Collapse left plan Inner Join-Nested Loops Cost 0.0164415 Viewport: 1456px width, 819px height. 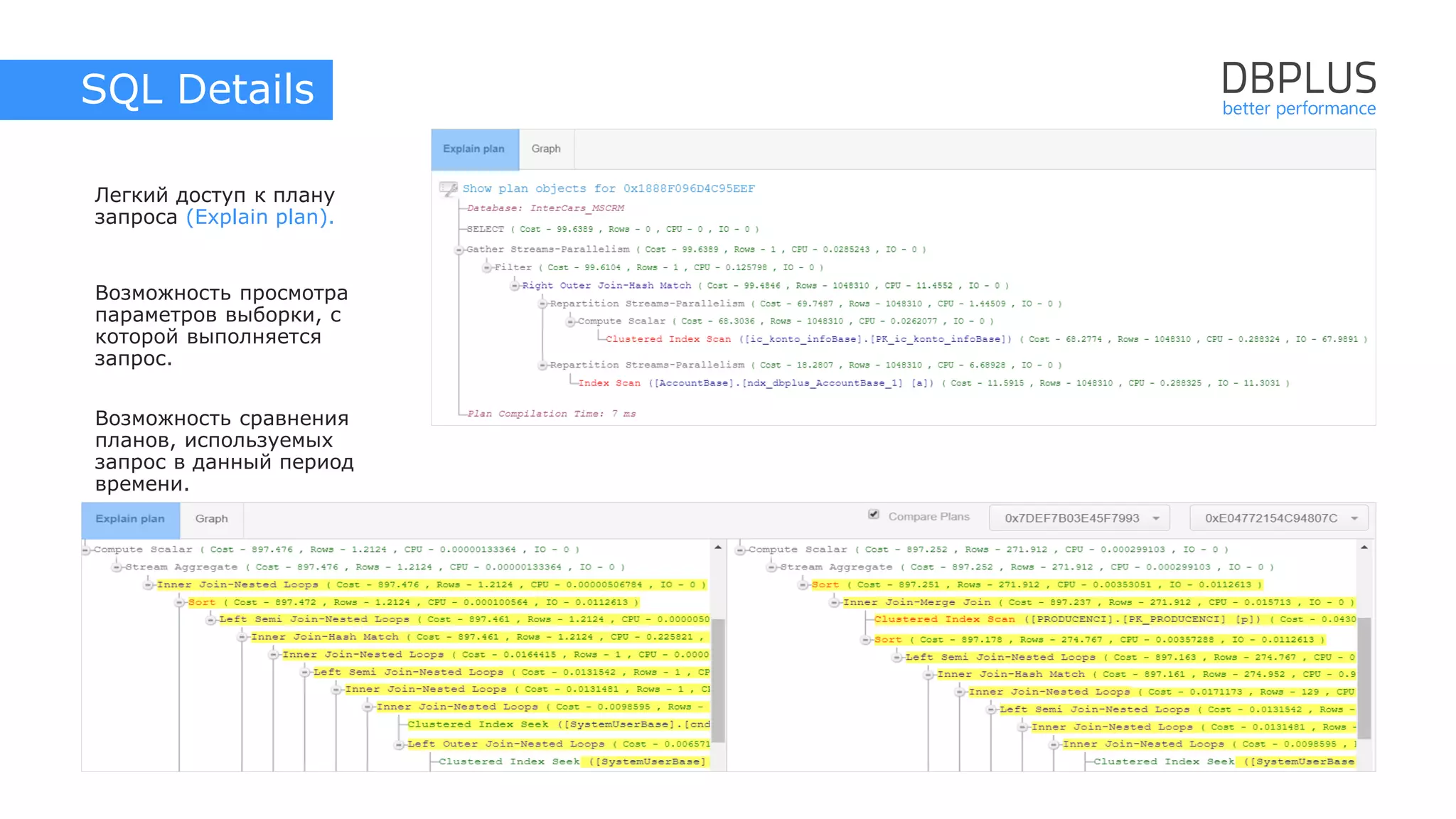pos(274,655)
